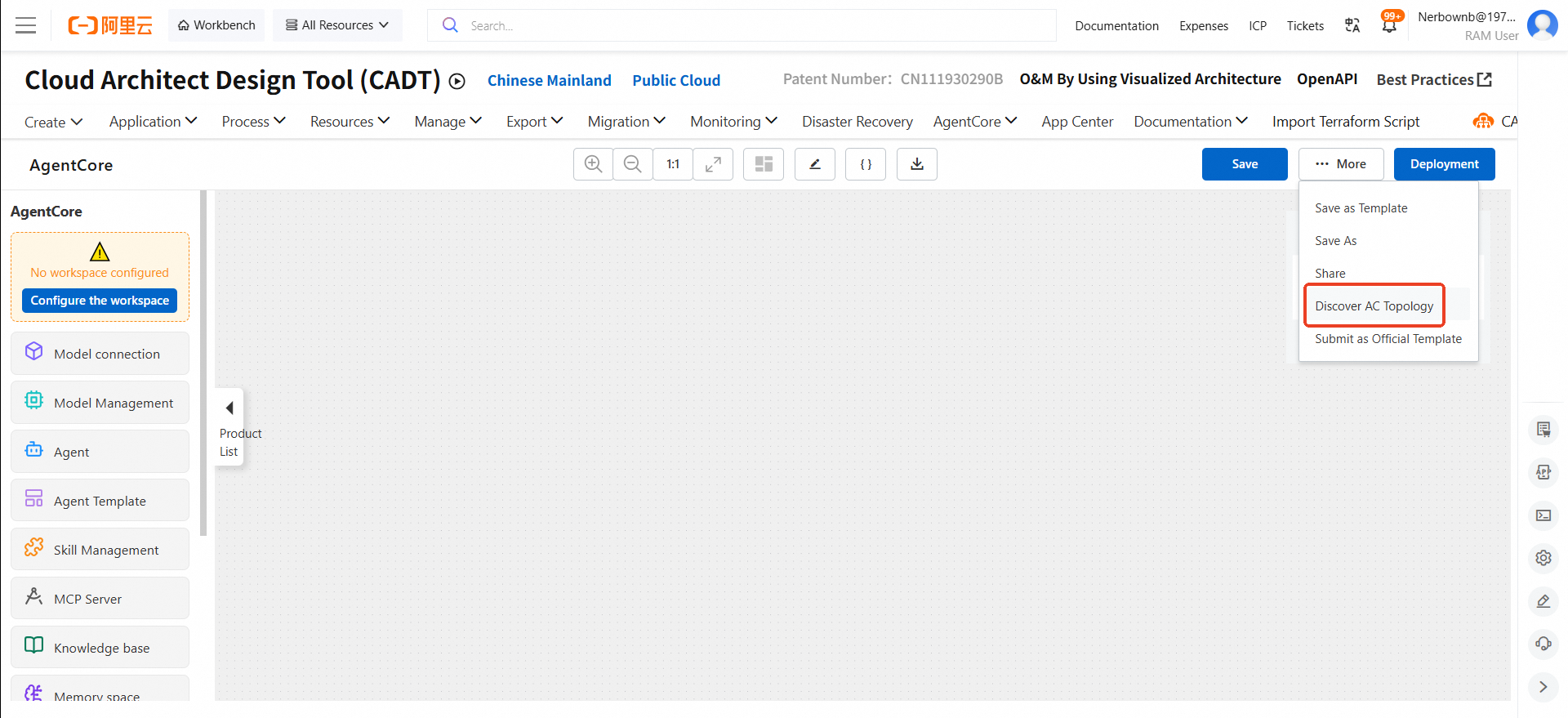Select Share in the More menu
Screen dimensions: 1568x718
pyautogui.click(x=1330, y=274)
